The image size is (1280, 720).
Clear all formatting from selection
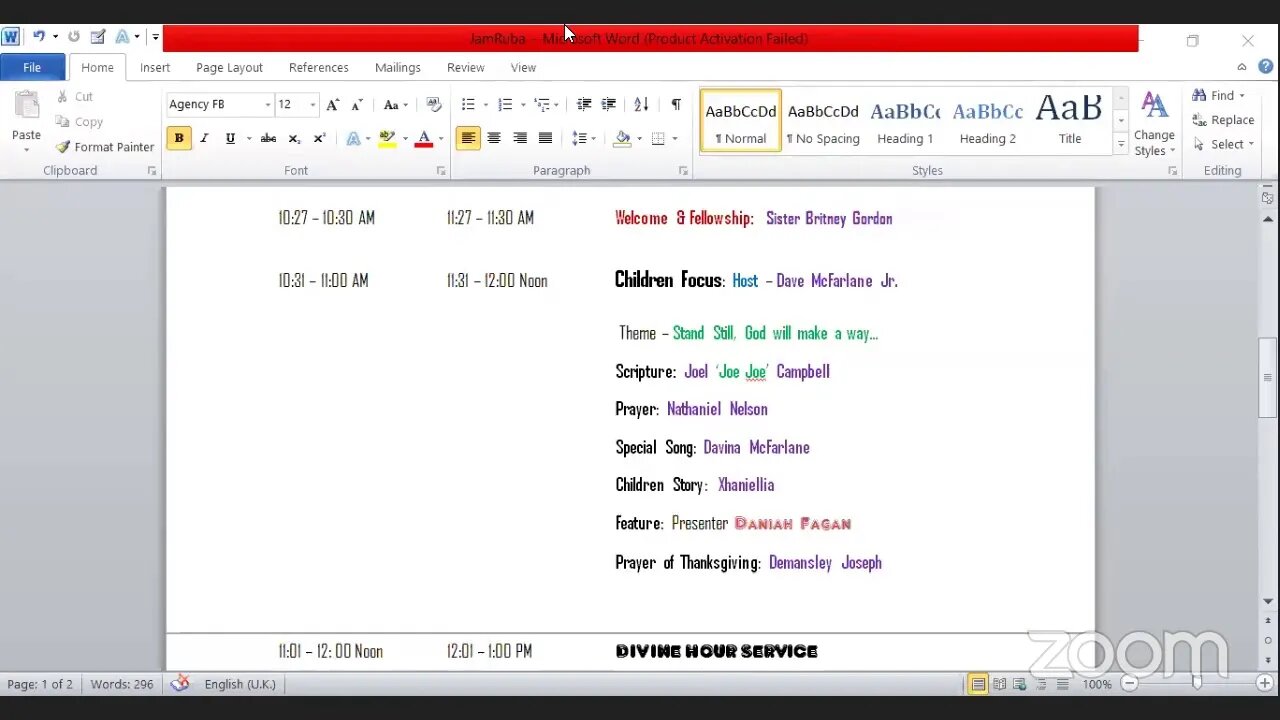(433, 104)
